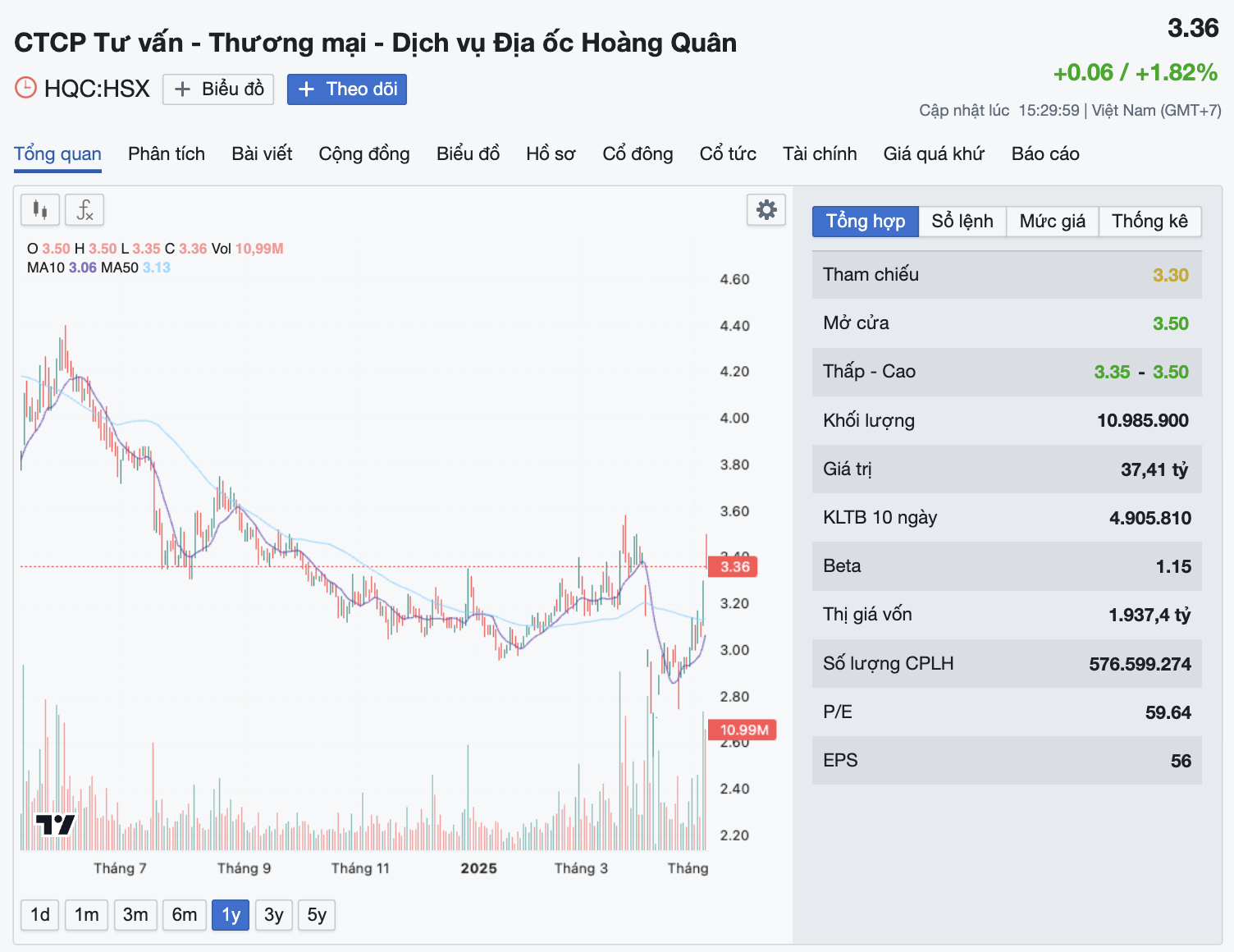
Task: Click the MA10 3.06 indicator legend
Action: click(x=62, y=268)
